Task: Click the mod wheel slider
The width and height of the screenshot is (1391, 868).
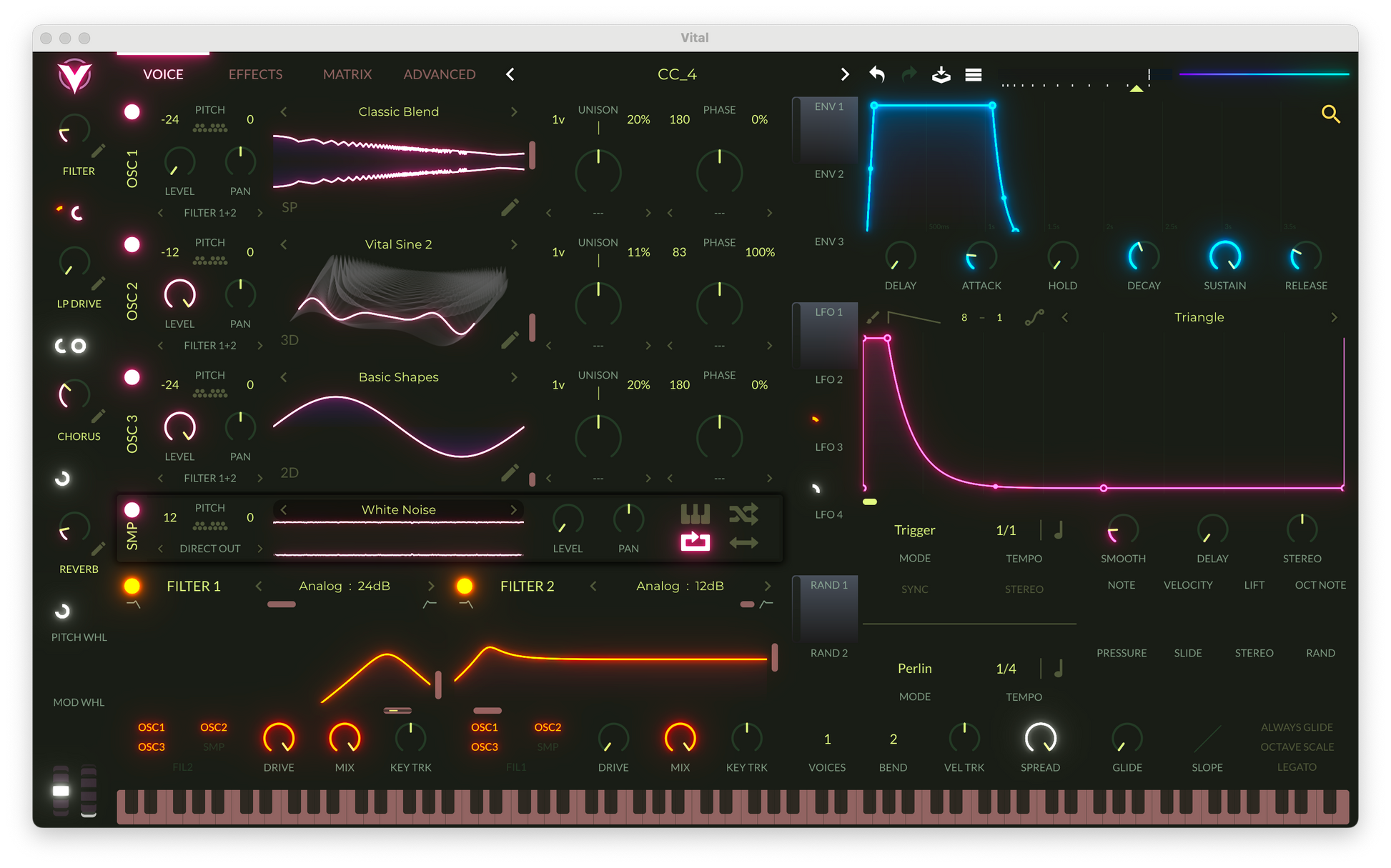Action: [89, 791]
